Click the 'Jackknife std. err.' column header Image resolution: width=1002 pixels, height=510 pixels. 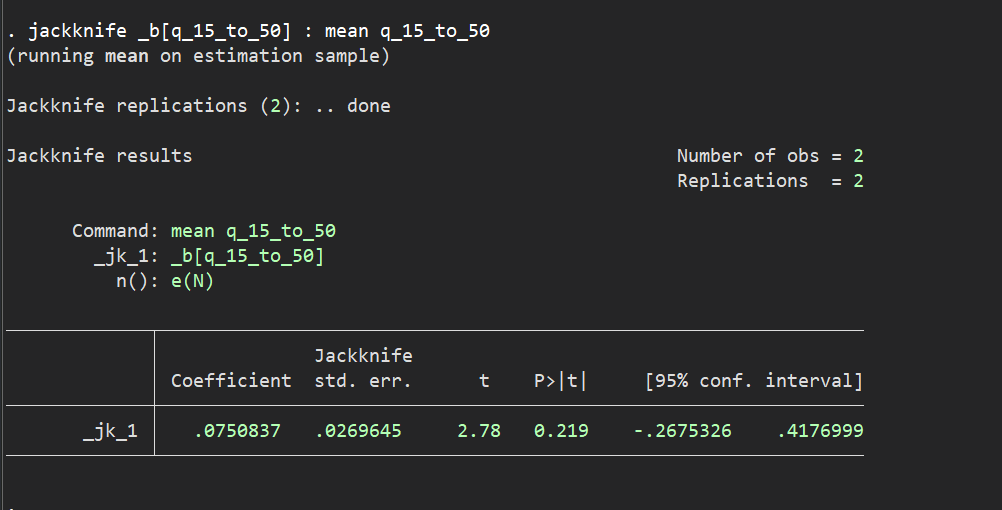363,368
